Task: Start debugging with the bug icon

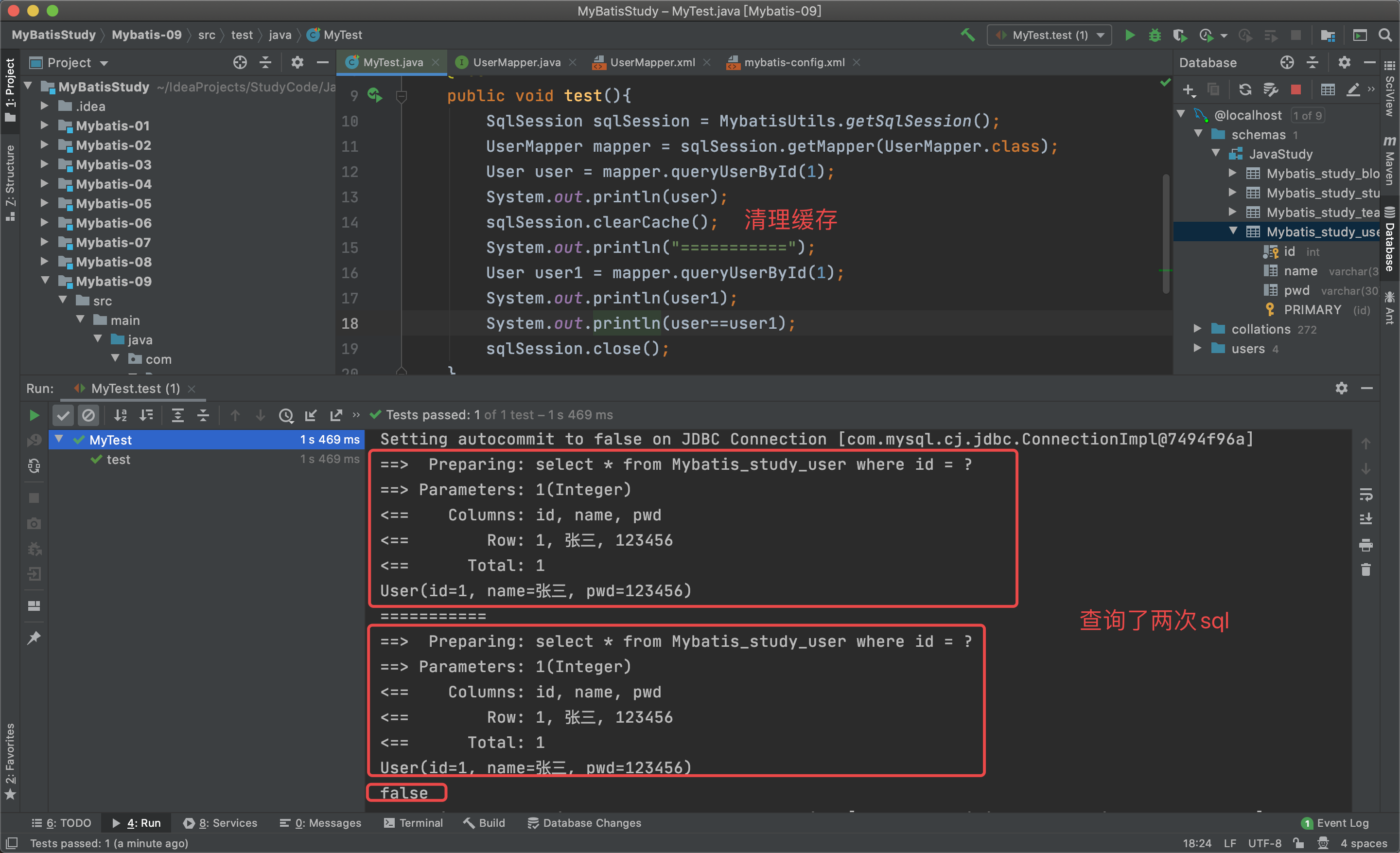Action: point(1155,35)
